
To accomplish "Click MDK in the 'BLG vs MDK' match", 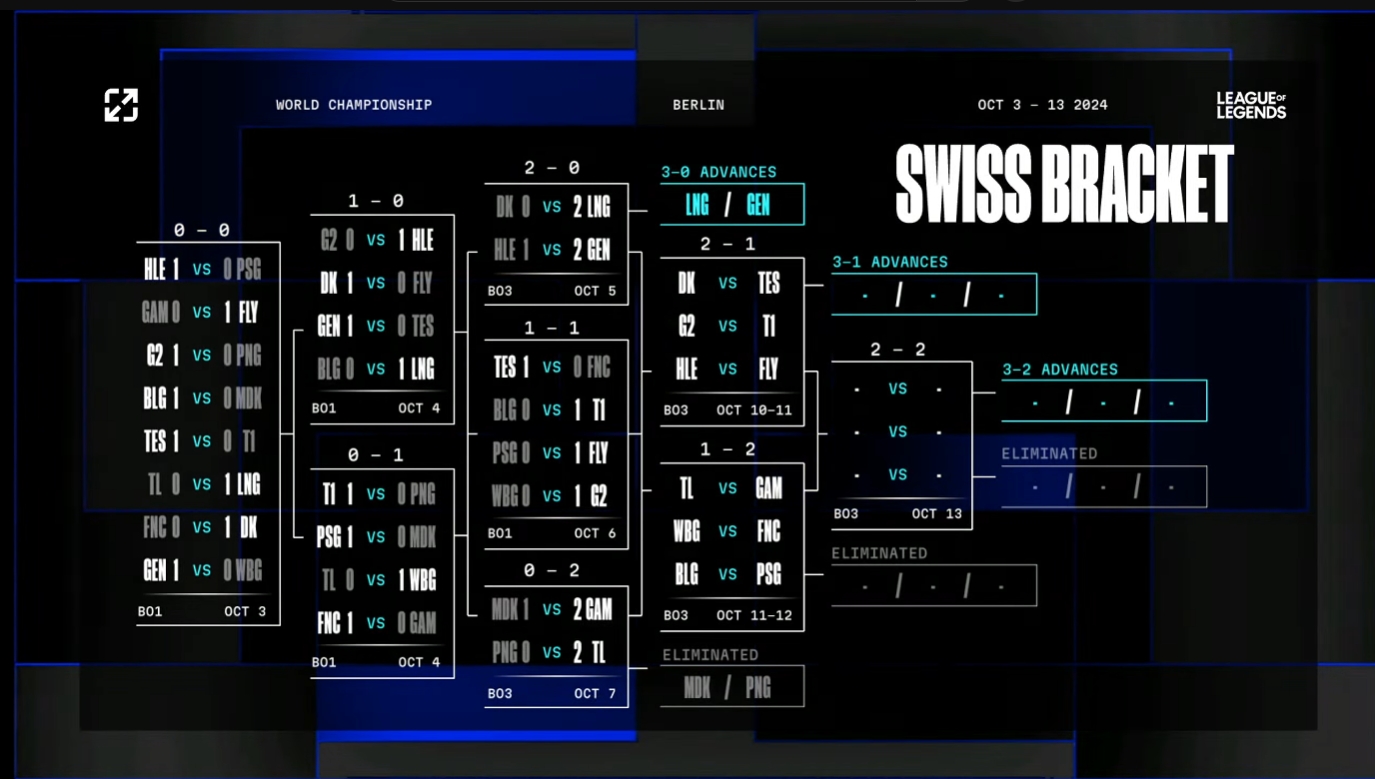I will coord(248,398).
